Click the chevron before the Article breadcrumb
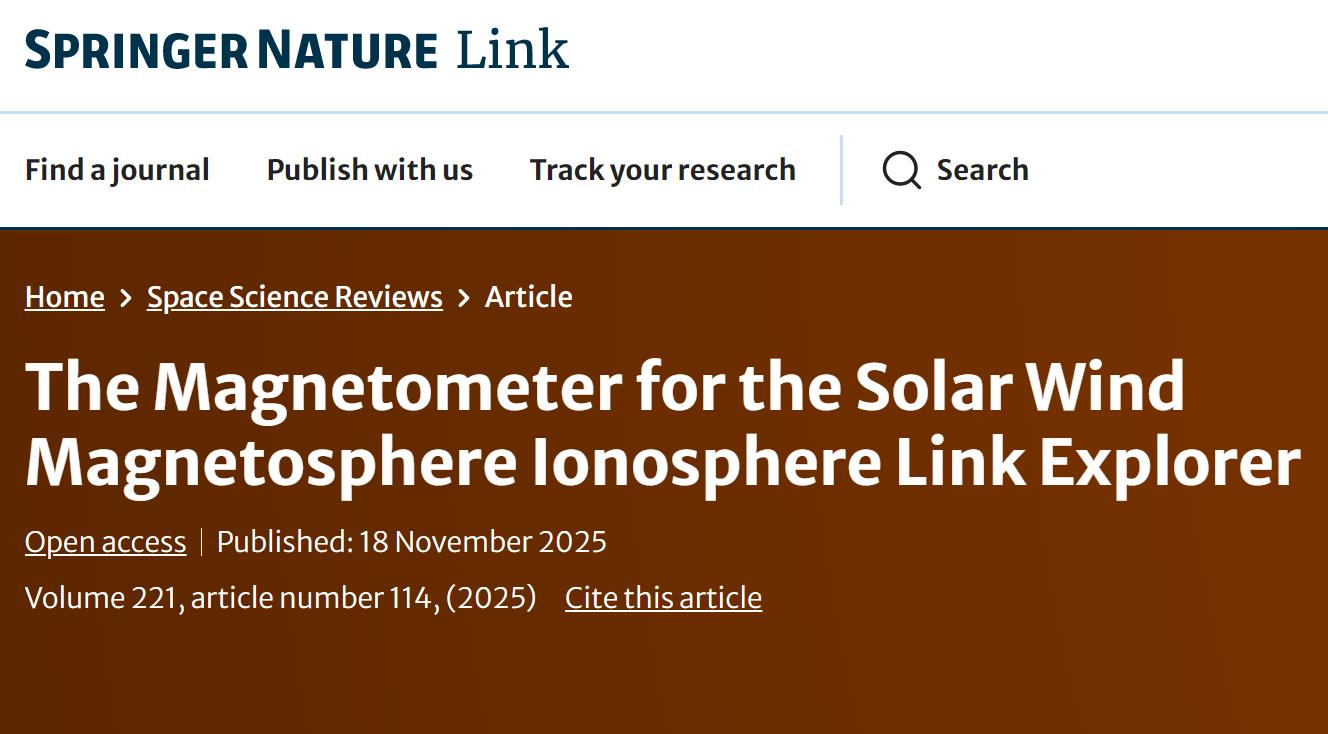The image size is (1328, 734). coord(464,298)
